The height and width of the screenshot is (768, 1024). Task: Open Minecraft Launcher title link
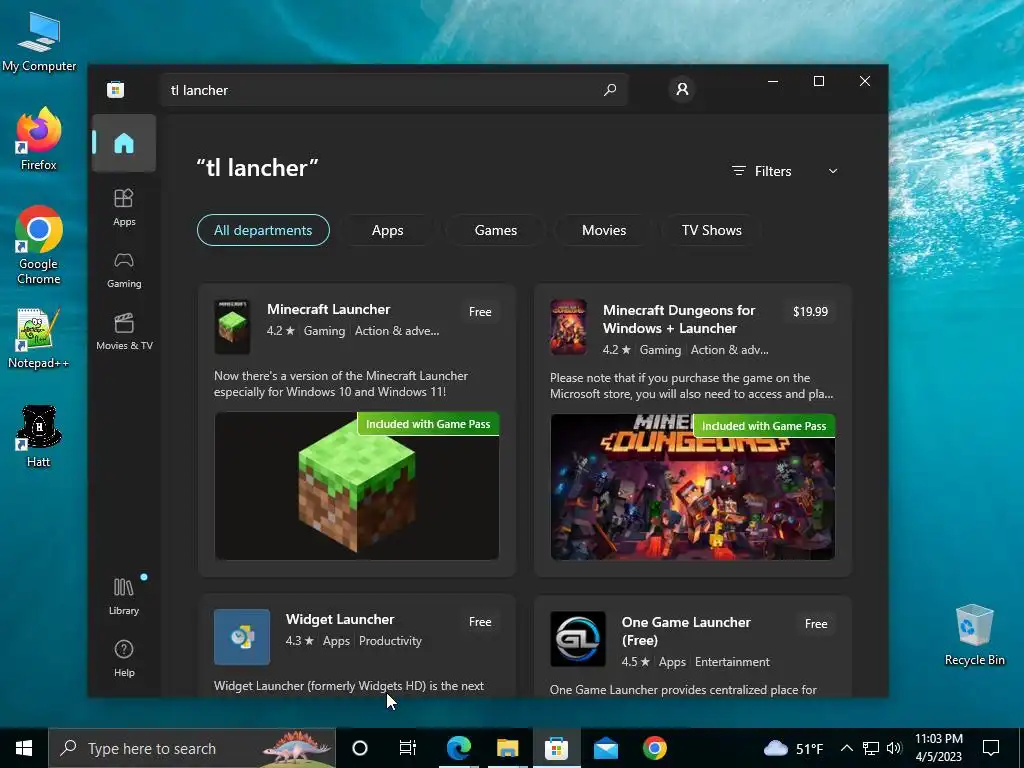(x=328, y=309)
